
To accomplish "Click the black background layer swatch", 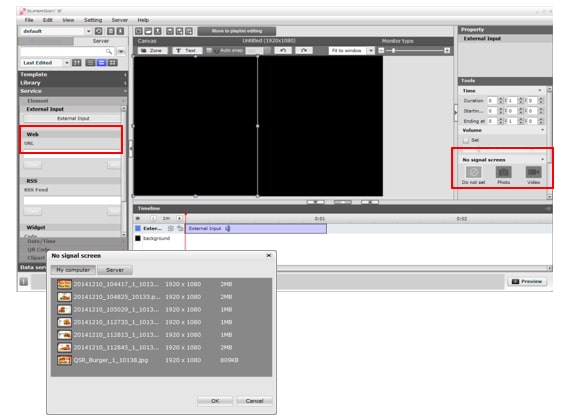I will point(138,239).
